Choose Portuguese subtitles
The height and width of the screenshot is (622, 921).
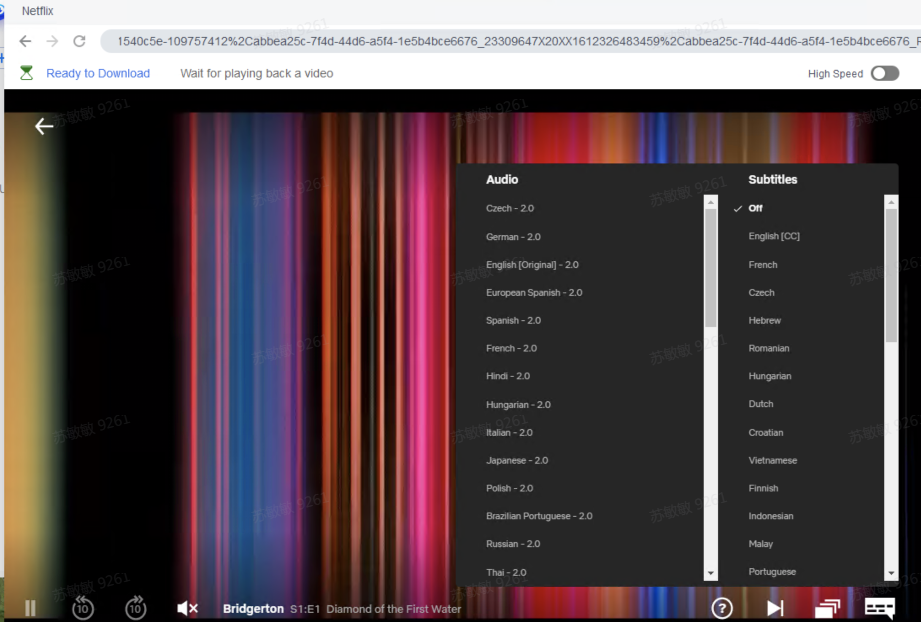point(772,571)
